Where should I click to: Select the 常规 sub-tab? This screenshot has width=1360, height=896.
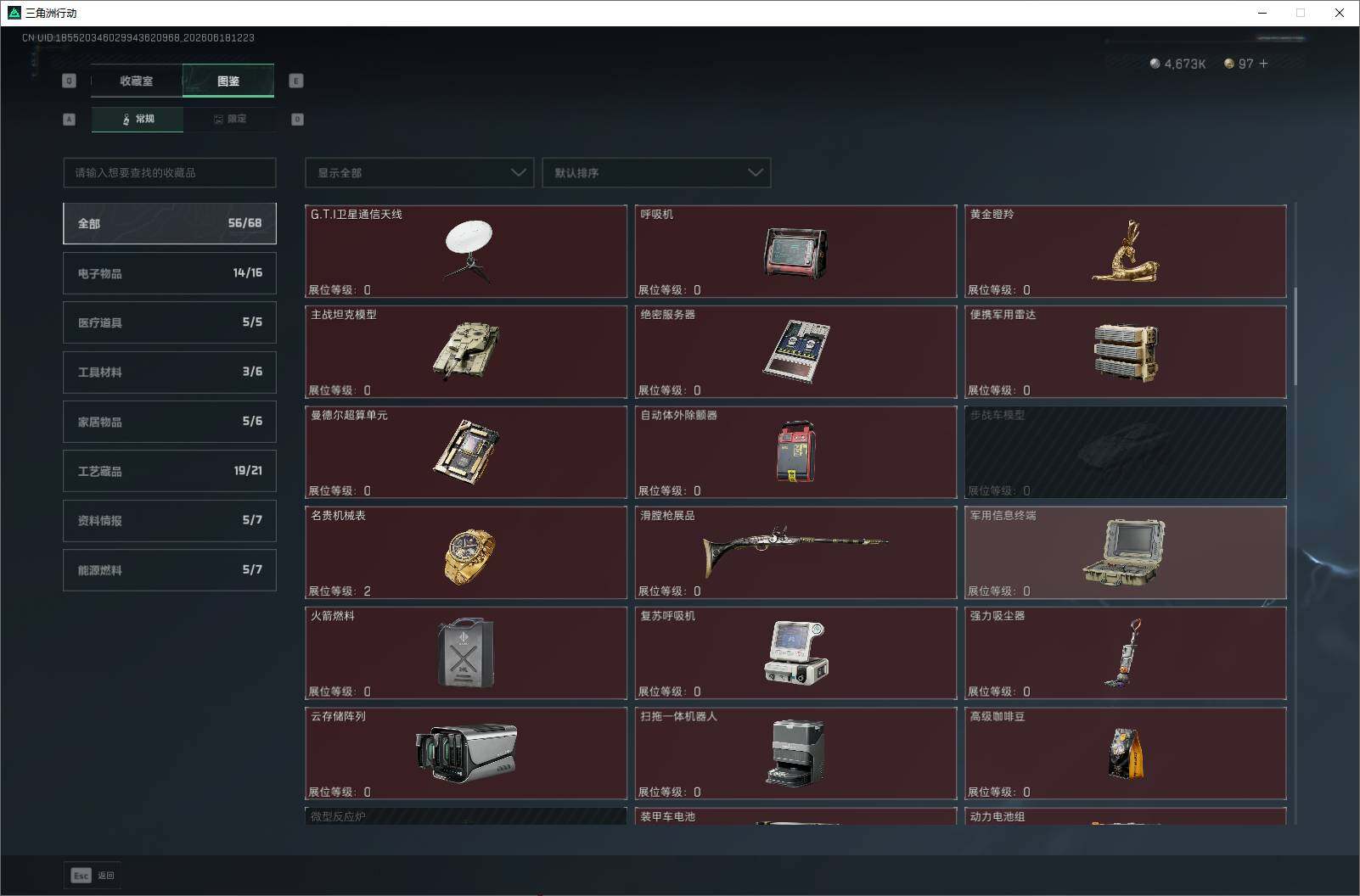[x=138, y=119]
